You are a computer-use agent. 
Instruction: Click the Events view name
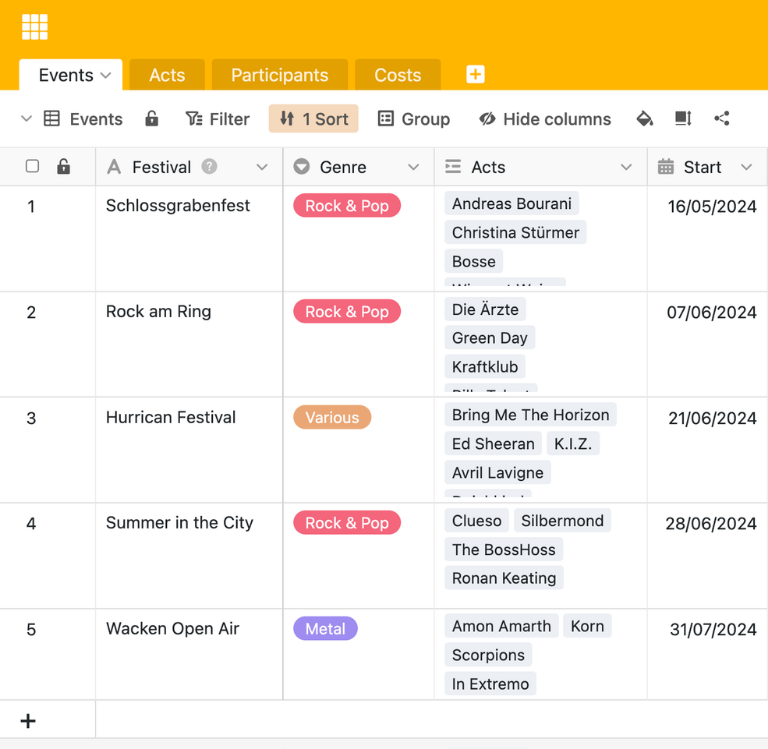click(x=96, y=119)
